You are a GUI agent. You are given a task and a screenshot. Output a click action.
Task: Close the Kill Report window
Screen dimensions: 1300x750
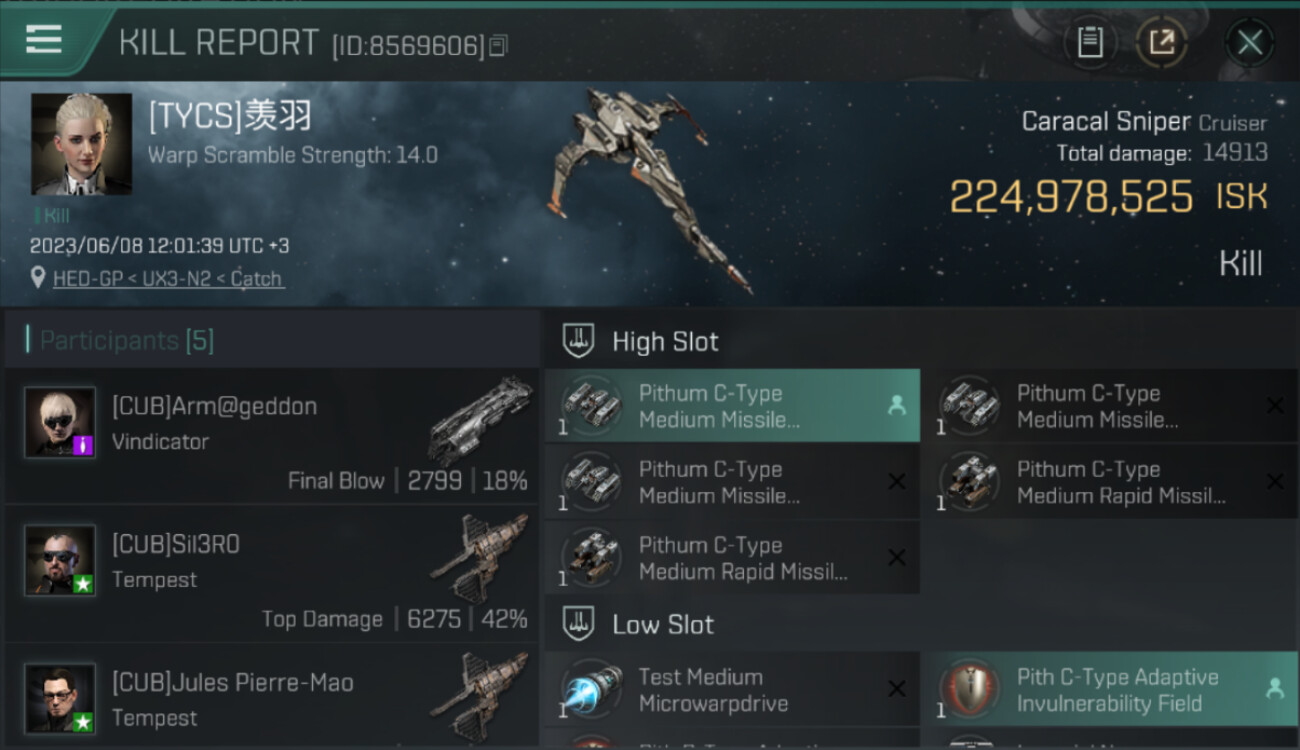click(x=1249, y=42)
